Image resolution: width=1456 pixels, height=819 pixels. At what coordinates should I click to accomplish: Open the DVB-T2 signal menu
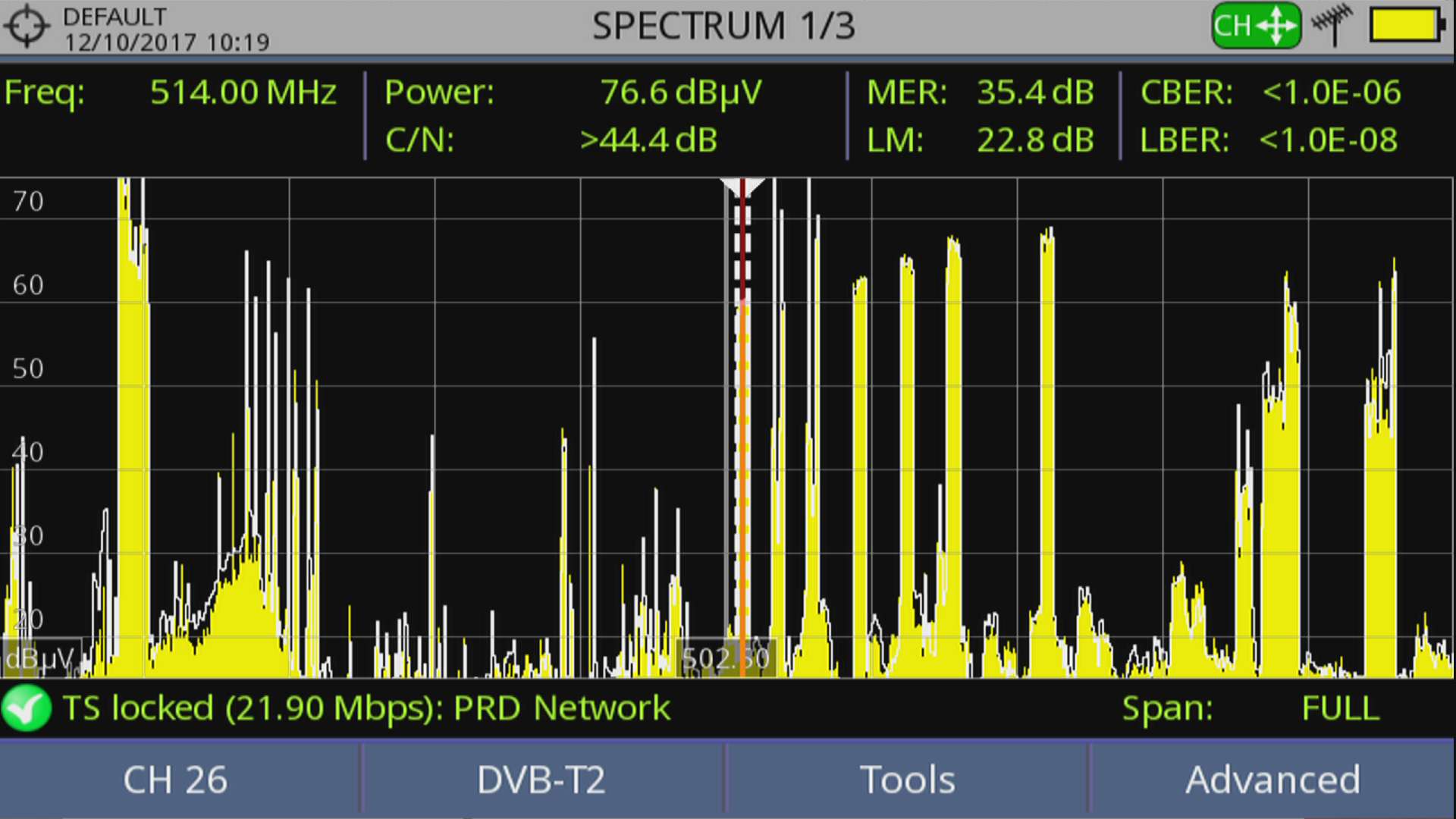coord(541,780)
